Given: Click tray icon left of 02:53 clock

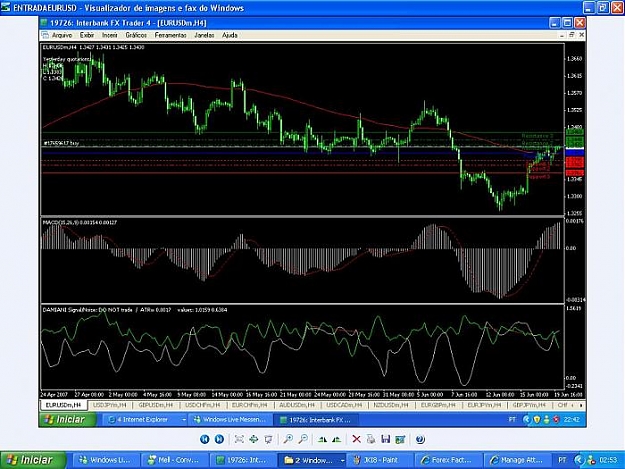Looking at the screenshot, I should tap(592, 460).
